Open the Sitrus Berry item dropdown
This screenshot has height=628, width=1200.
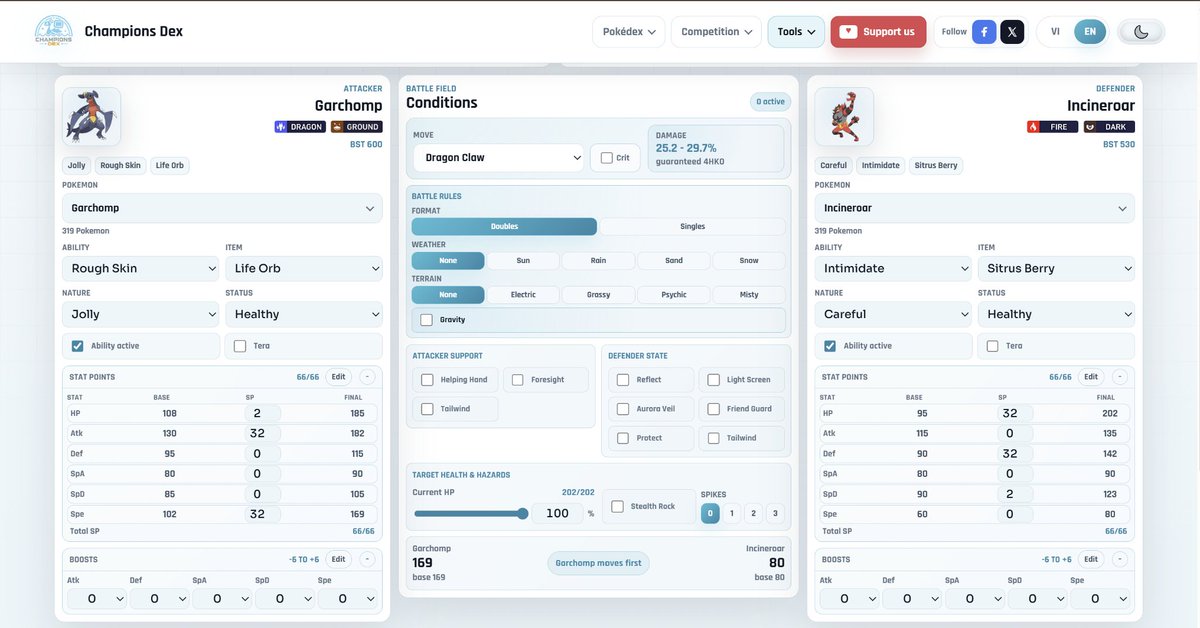coord(1056,268)
